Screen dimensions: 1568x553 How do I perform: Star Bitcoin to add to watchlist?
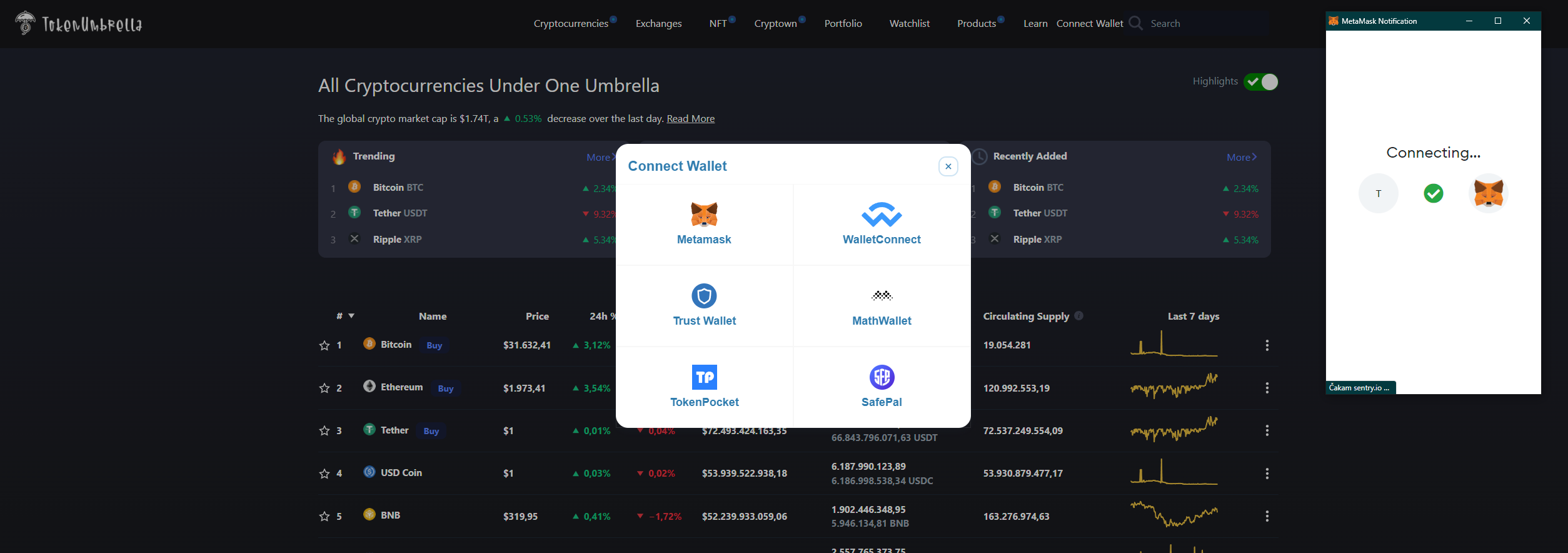(324, 345)
